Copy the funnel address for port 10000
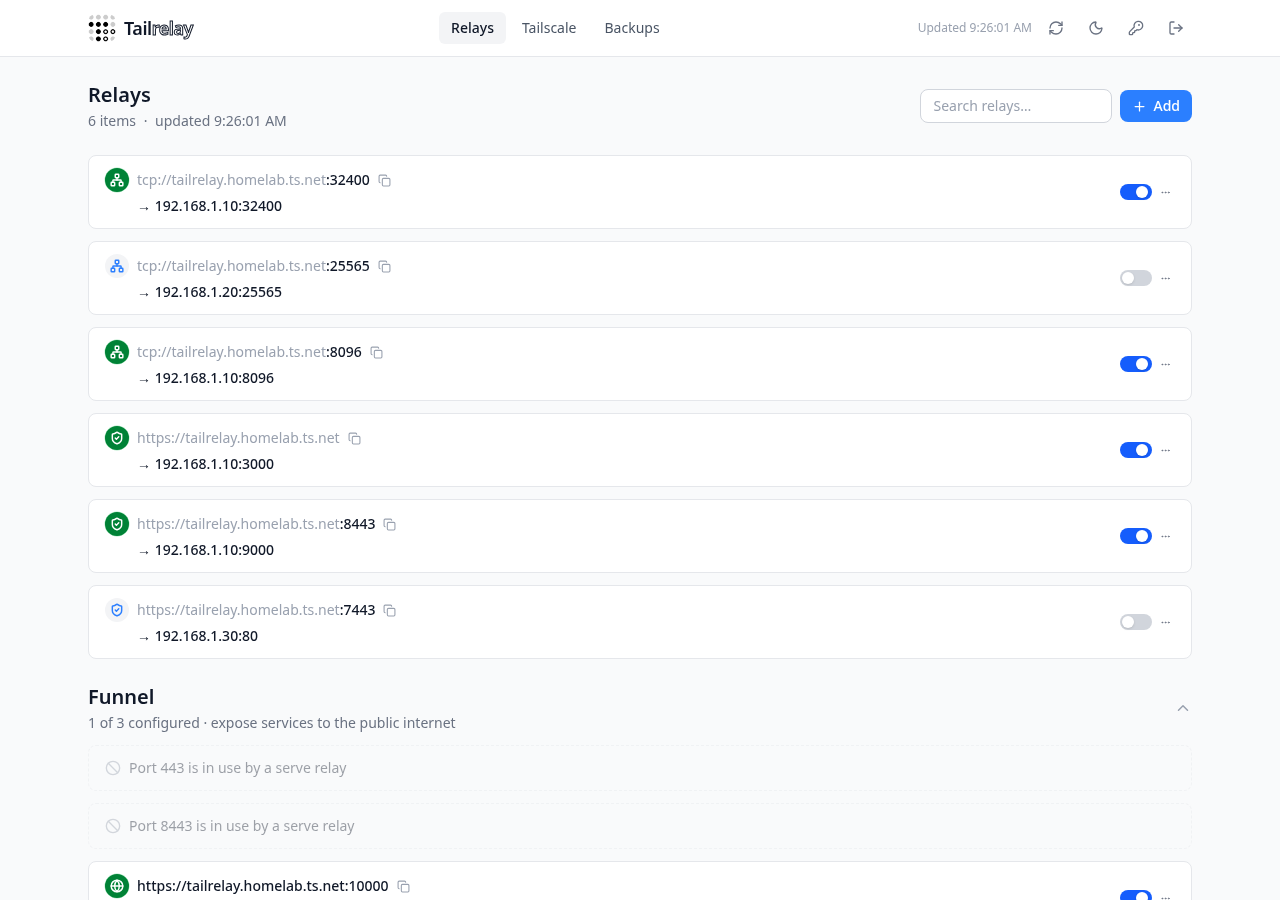Image resolution: width=1280 pixels, height=900 pixels. coord(404,887)
